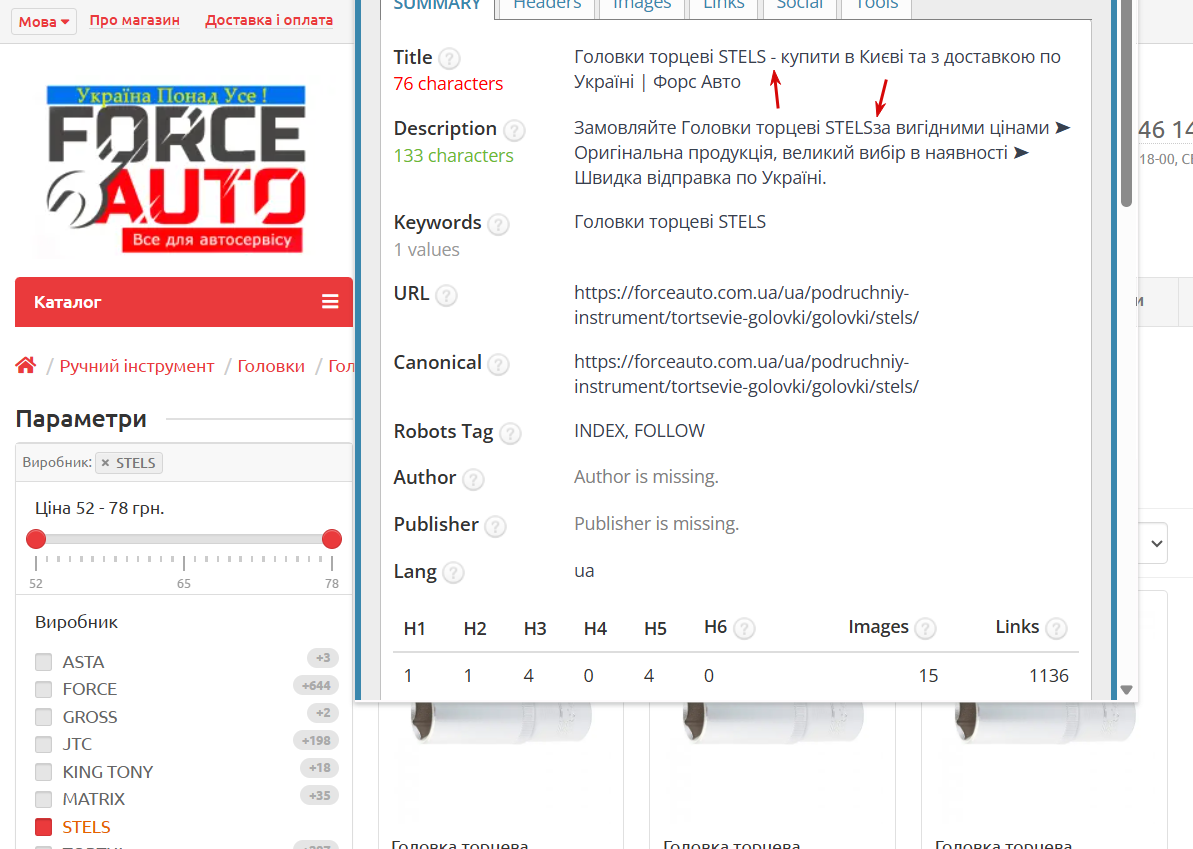Click the 'Publisher is missing.' text
This screenshot has height=849, width=1193.
[657, 523]
